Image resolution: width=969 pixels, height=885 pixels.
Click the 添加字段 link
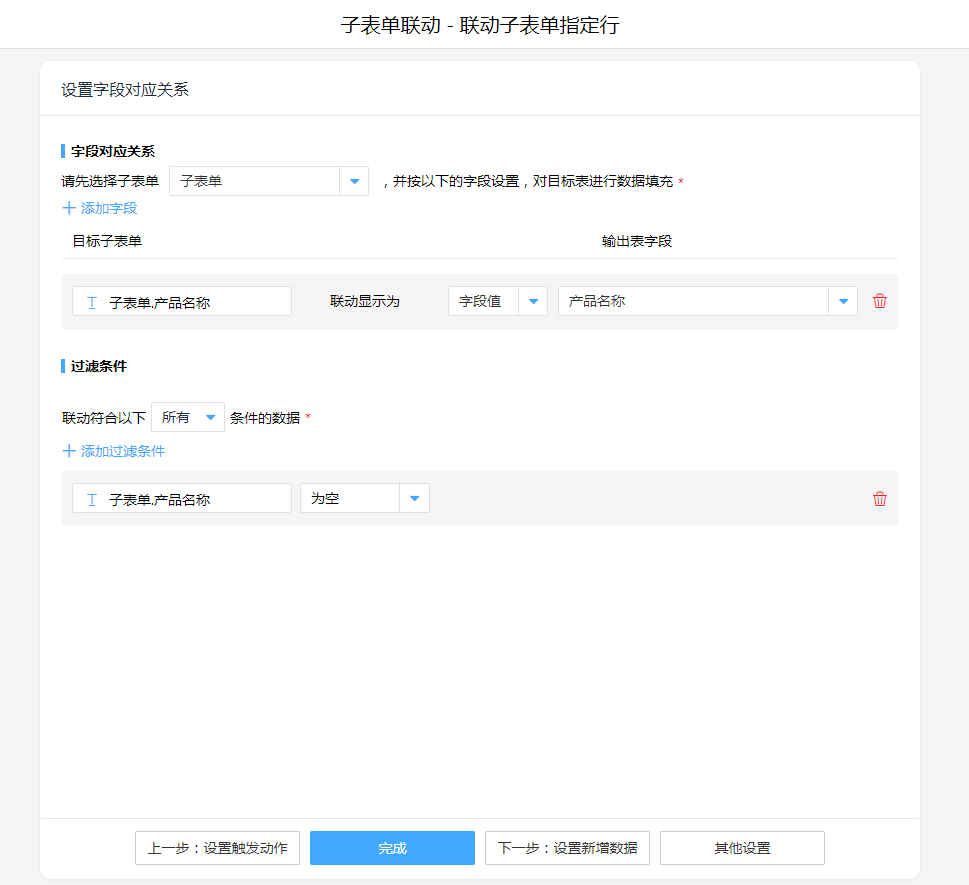point(109,208)
